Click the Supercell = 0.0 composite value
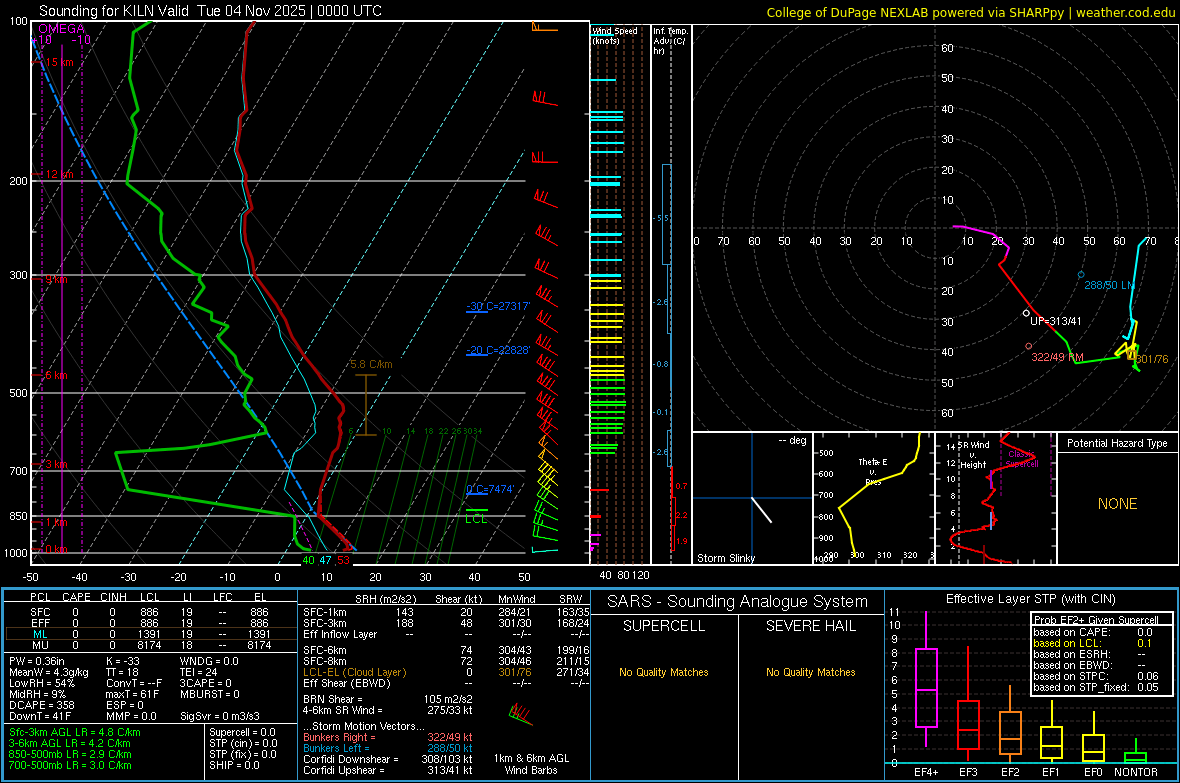The width and height of the screenshot is (1180, 783). coord(242,732)
